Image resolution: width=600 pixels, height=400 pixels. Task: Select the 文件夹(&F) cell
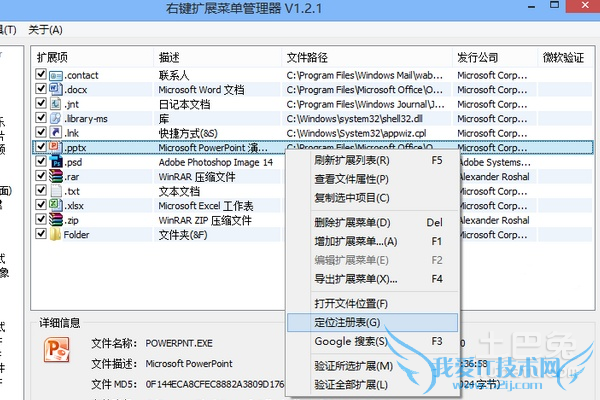[x=183, y=235]
